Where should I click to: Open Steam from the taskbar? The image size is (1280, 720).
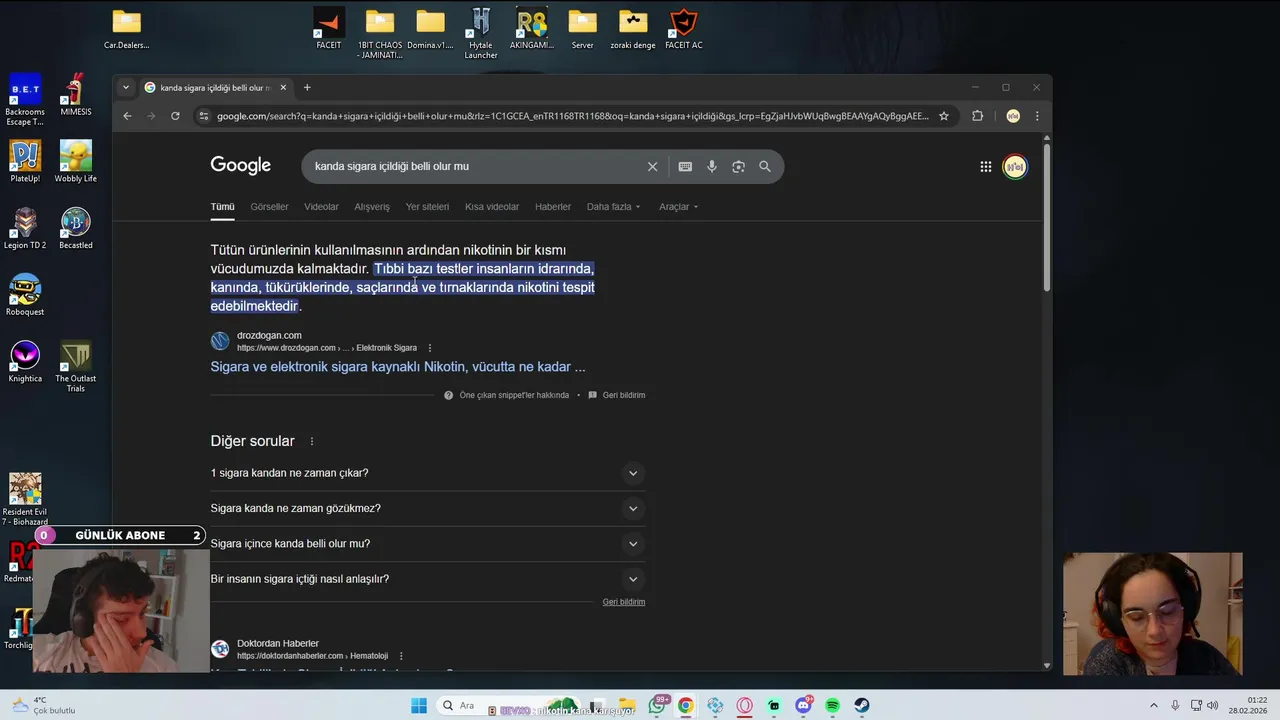(x=861, y=706)
